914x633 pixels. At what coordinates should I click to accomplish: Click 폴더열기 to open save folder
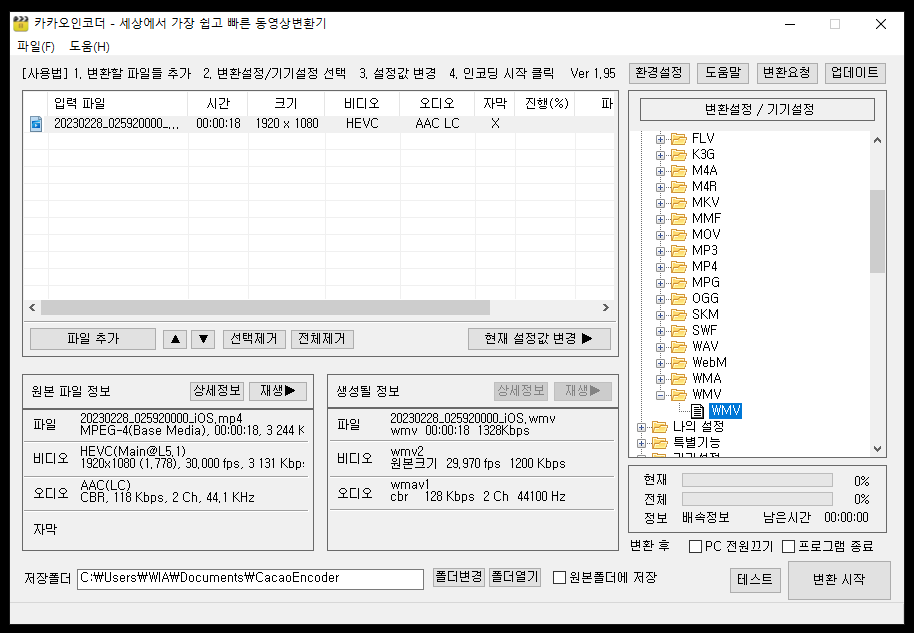515,578
